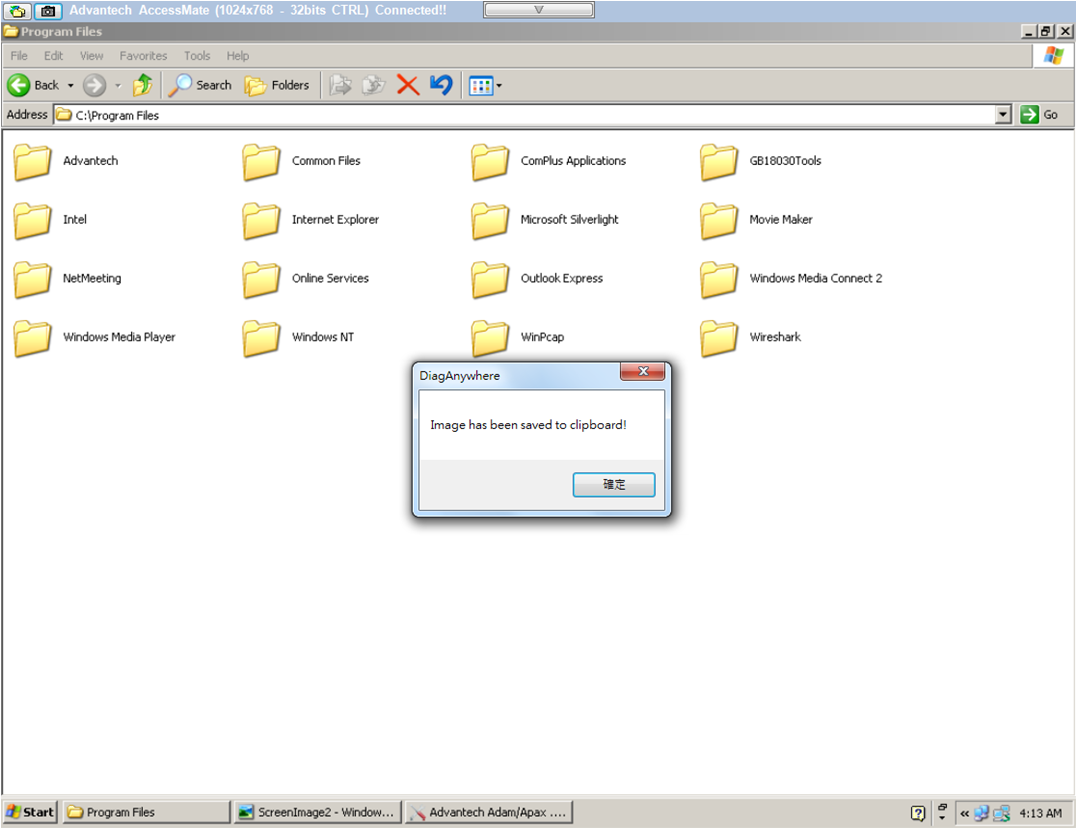Screen dimensions: 1077x829
Task: Click the green Back arrow button
Action: (x=19, y=85)
